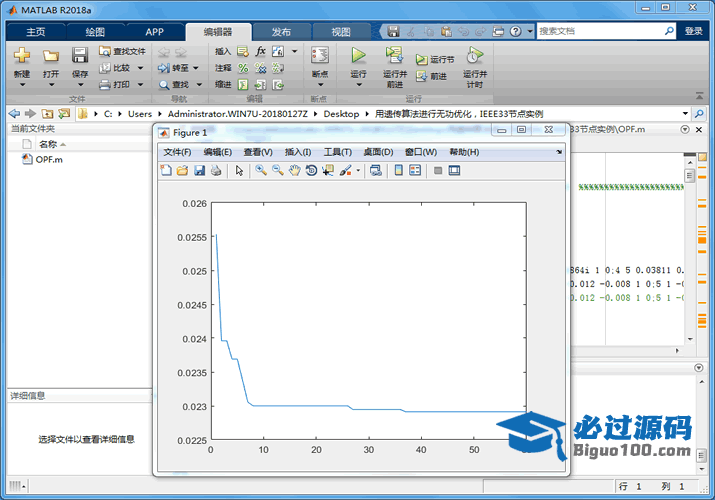Switch to the Home (主页) tab
The height and width of the screenshot is (500, 715).
(36, 32)
